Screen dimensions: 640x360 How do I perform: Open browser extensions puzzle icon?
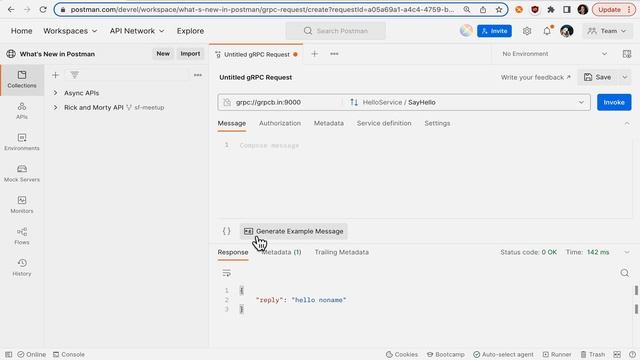click(551, 9)
